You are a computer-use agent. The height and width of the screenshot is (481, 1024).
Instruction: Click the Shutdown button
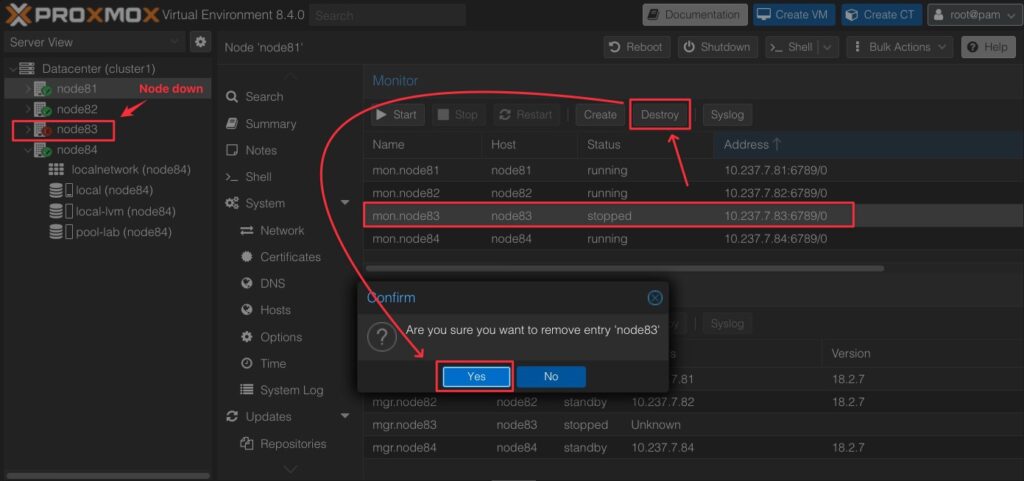(x=717, y=47)
